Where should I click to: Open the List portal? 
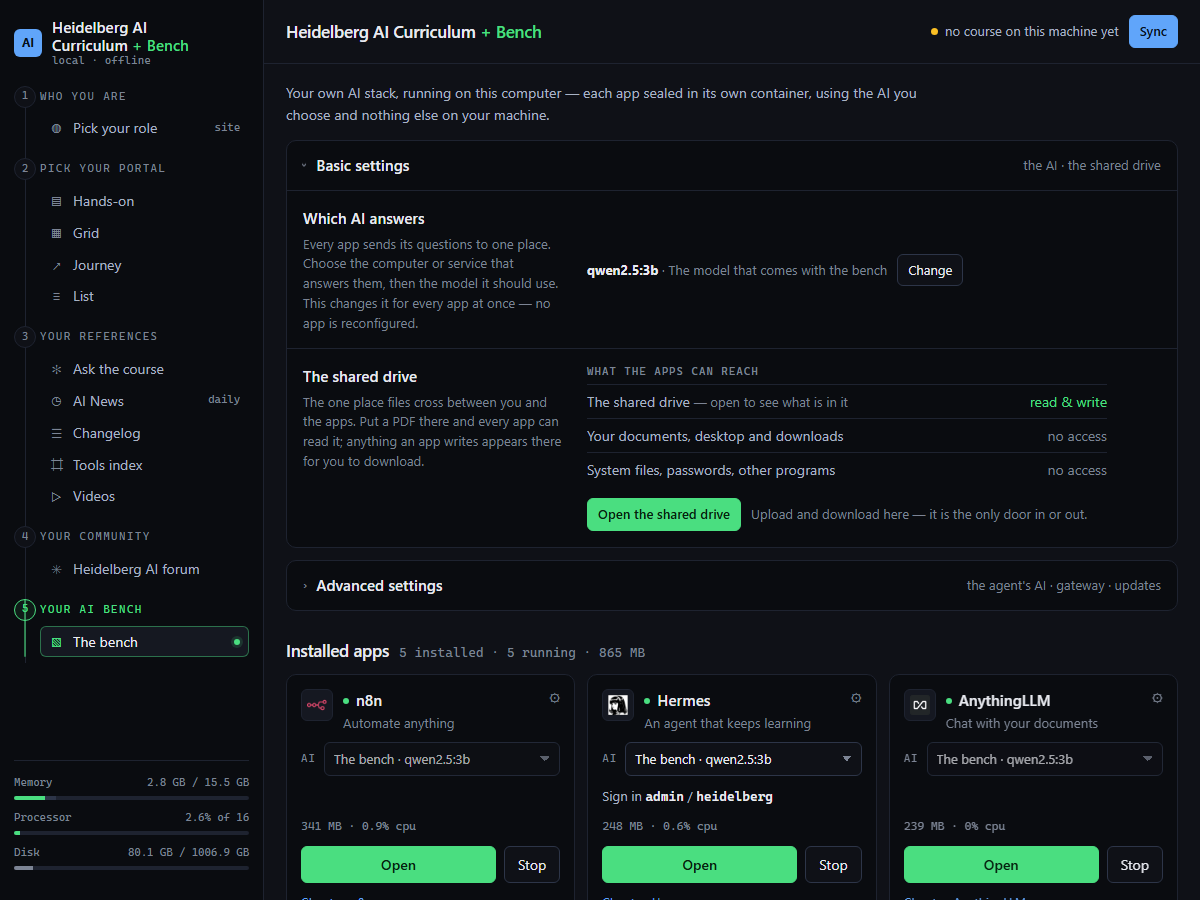144,296
